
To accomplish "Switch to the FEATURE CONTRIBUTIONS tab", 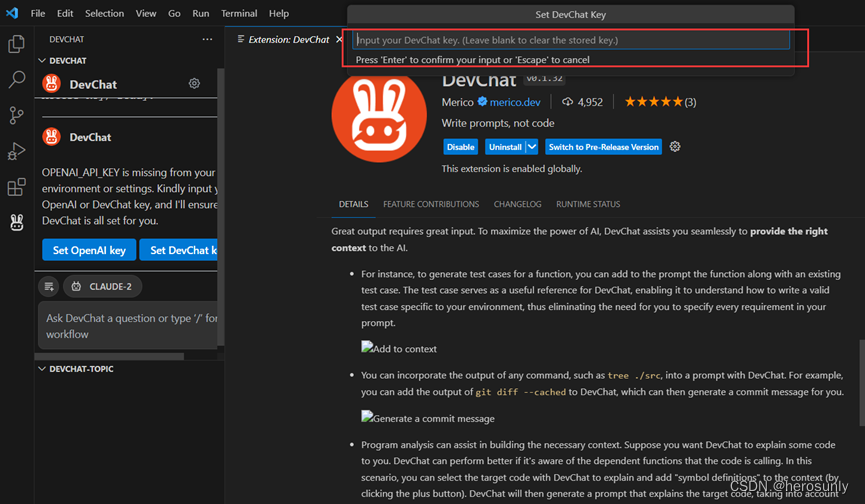I will (431, 204).
